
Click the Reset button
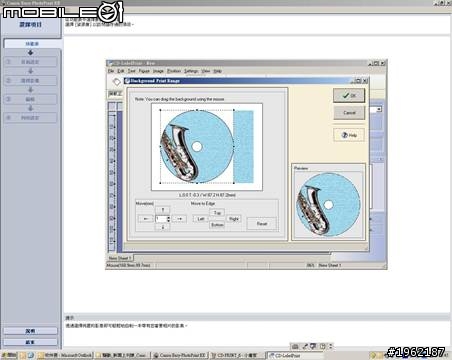point(262,224)
